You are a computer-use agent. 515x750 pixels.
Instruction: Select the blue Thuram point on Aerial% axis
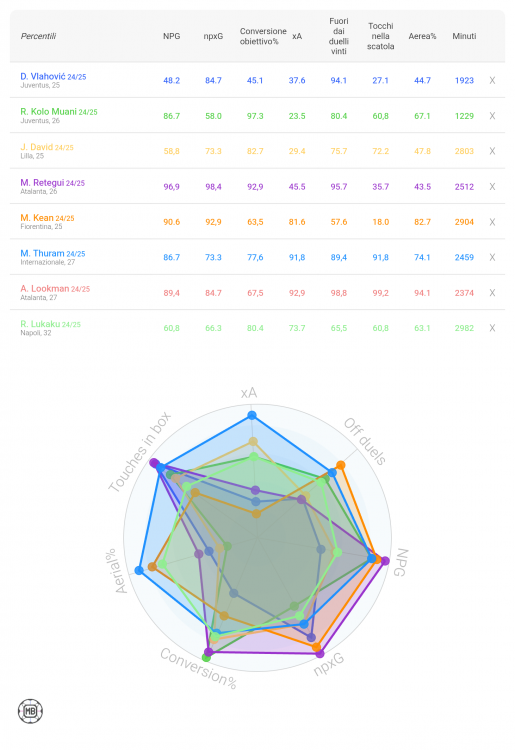139,571
